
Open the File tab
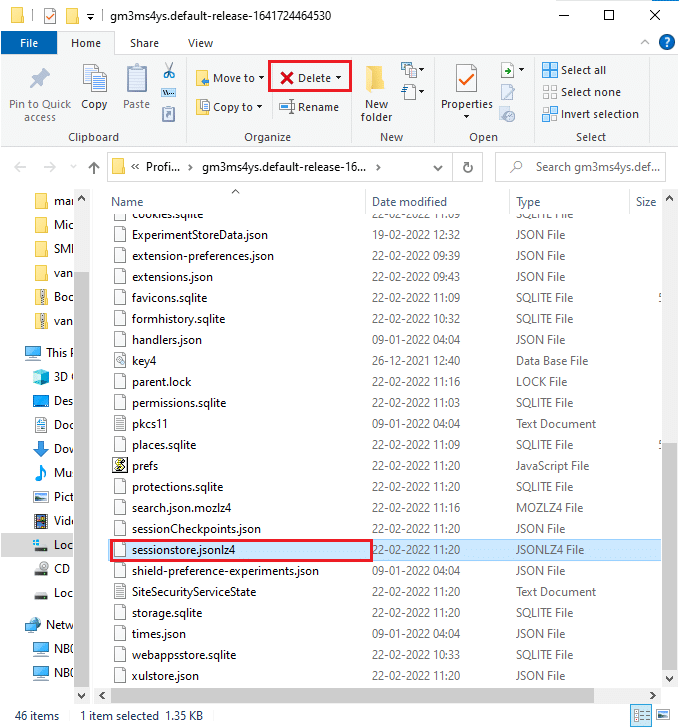tap(29, 43)
